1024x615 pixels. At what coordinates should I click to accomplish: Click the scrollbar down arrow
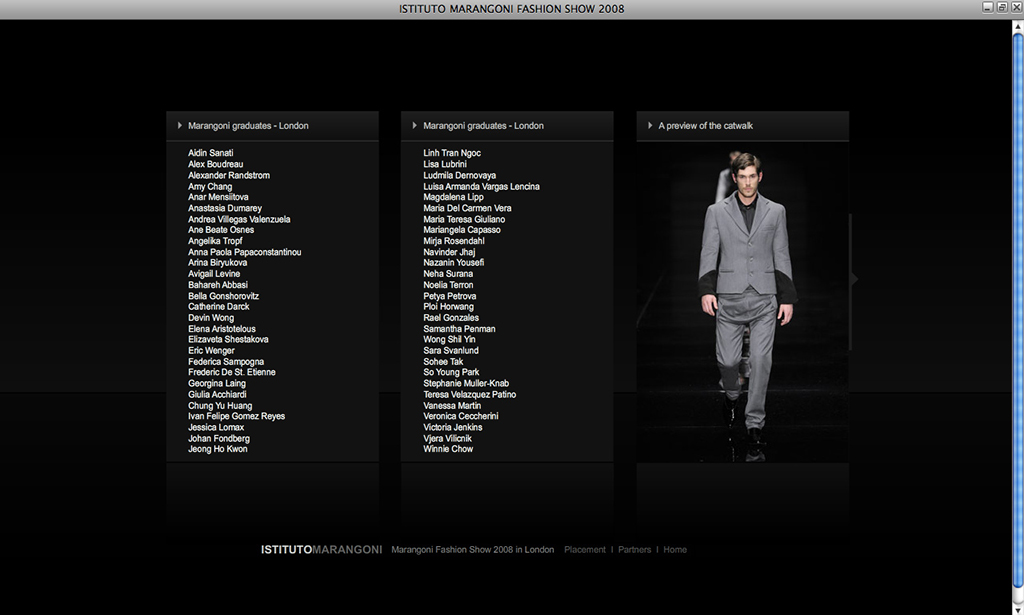point(1017,609)
